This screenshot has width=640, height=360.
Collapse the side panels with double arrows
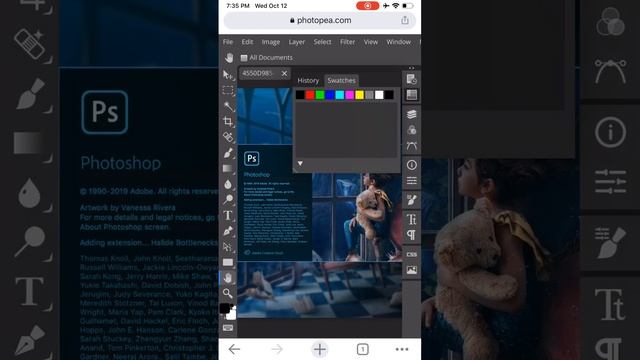pyautogui.click(x=411, y=68)
